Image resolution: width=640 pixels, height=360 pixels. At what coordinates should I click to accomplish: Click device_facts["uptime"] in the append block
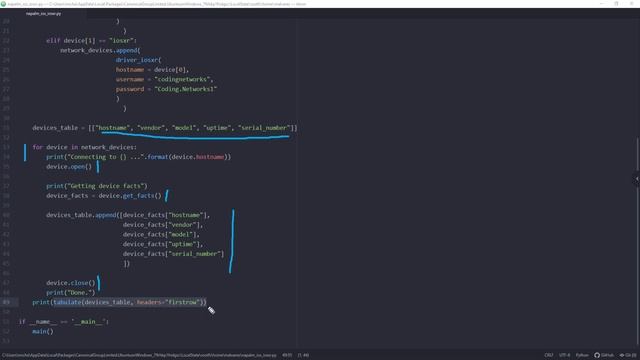[163, 244]
